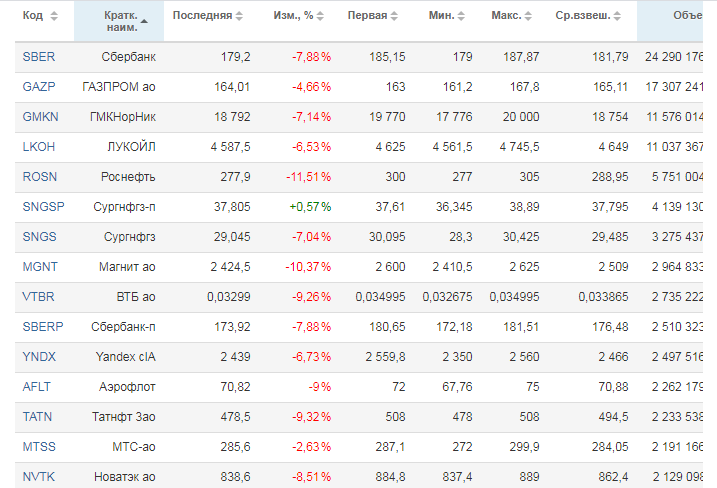Open the GMKN ticker link
The width and height of the screenshot is (717, 488).
[41, 117]
